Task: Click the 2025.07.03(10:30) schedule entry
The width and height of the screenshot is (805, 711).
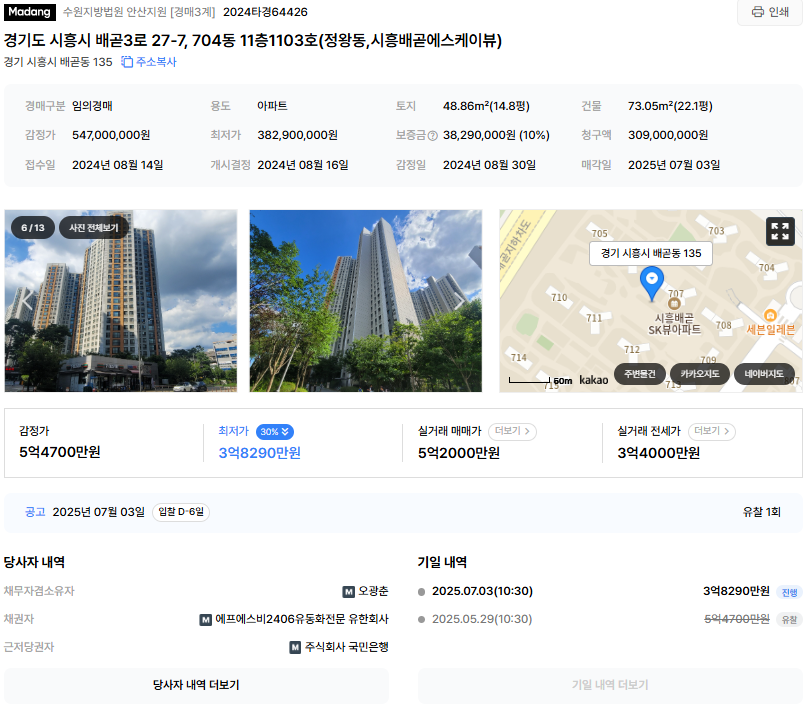Action: point(482,591)
